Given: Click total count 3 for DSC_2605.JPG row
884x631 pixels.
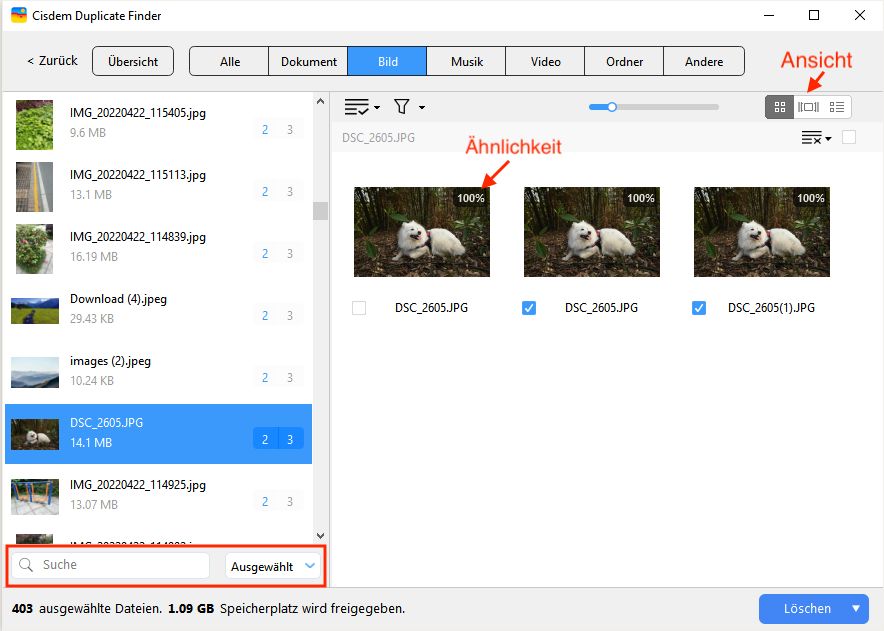Looking at the screenshot, I should [x=290, y=439].
